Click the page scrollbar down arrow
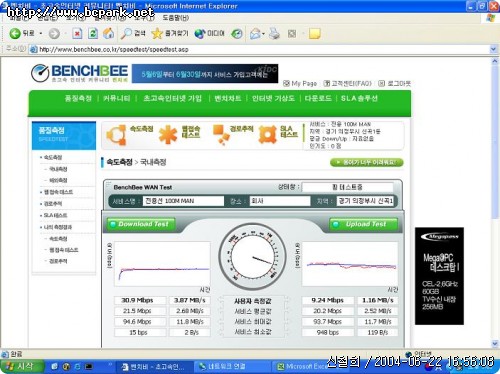This screenshot has height=374, width=500. click(x=495, y=344)
